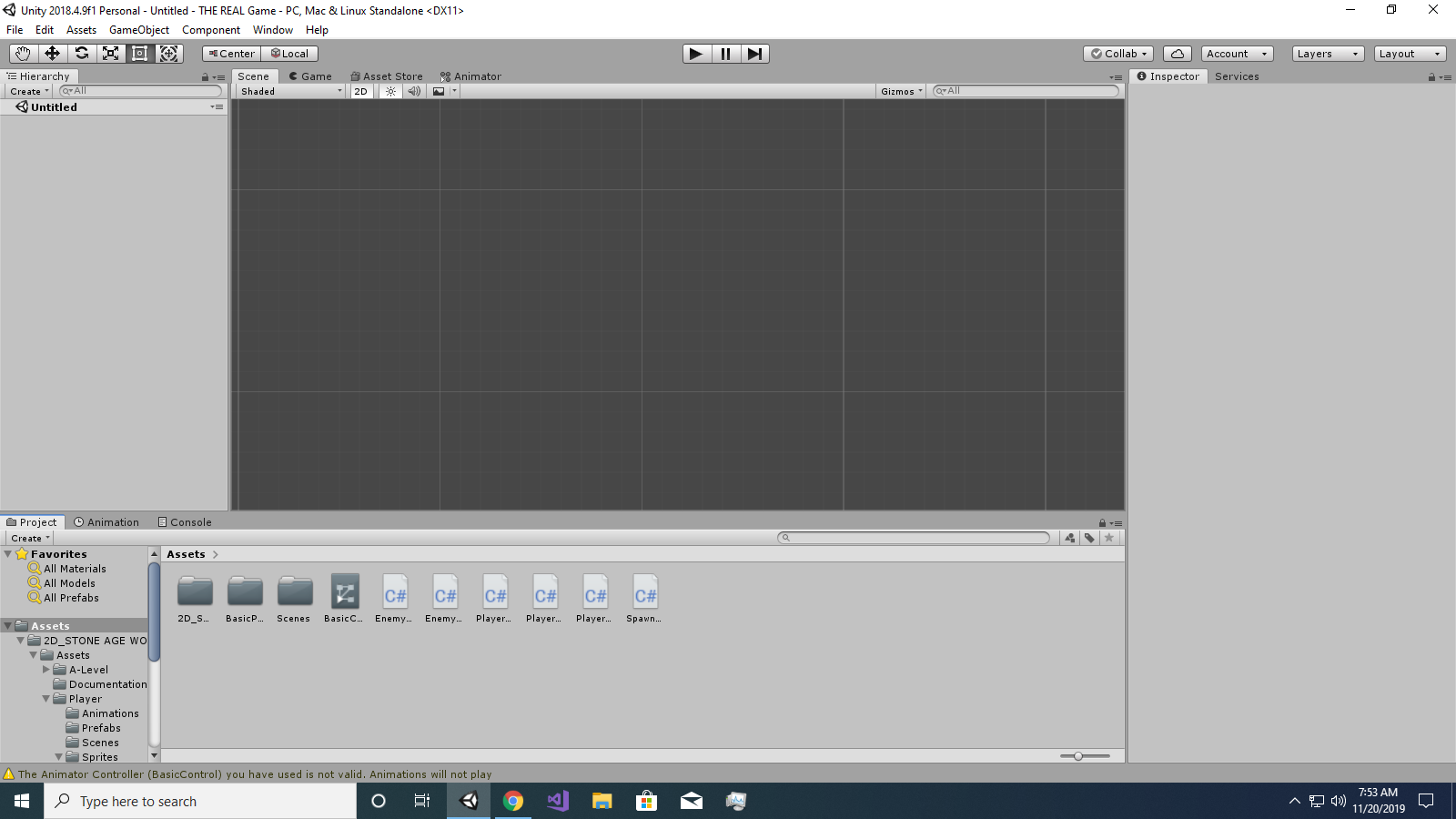1456x819 pixels.
Task: Open the GameObject menu
Action: [138, 30]
